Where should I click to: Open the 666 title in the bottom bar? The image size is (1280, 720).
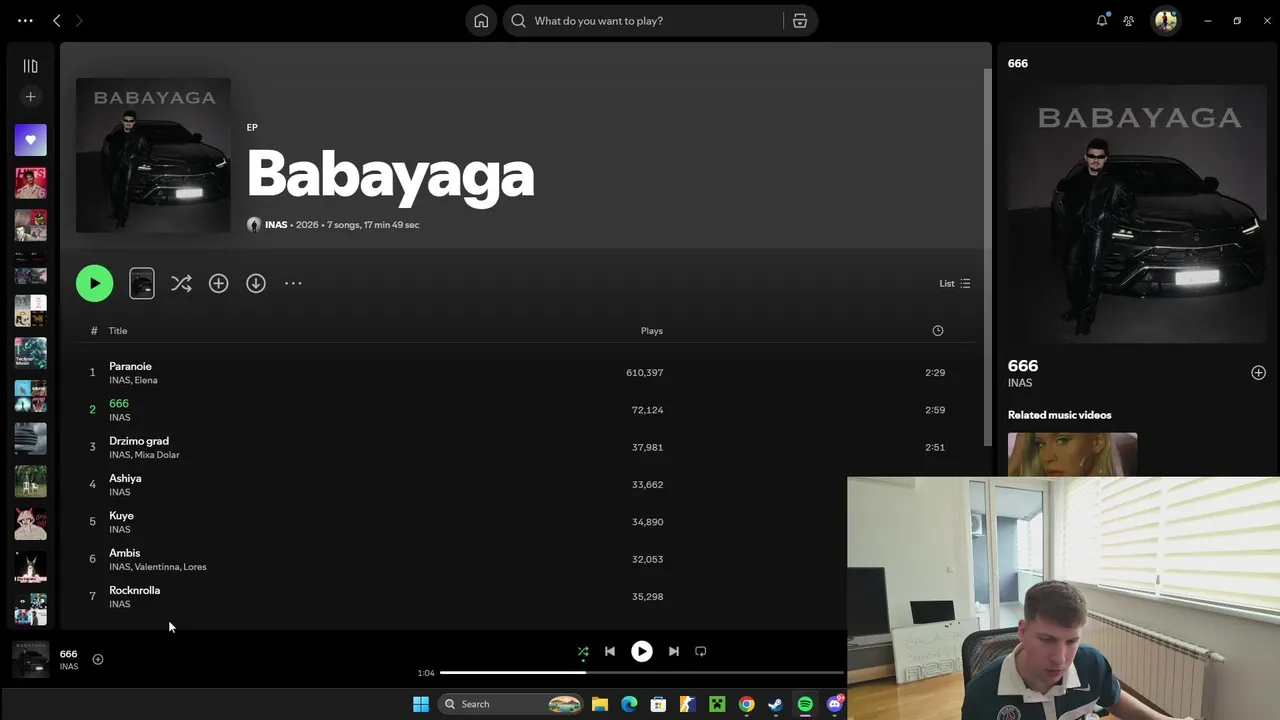coord(68,654)
